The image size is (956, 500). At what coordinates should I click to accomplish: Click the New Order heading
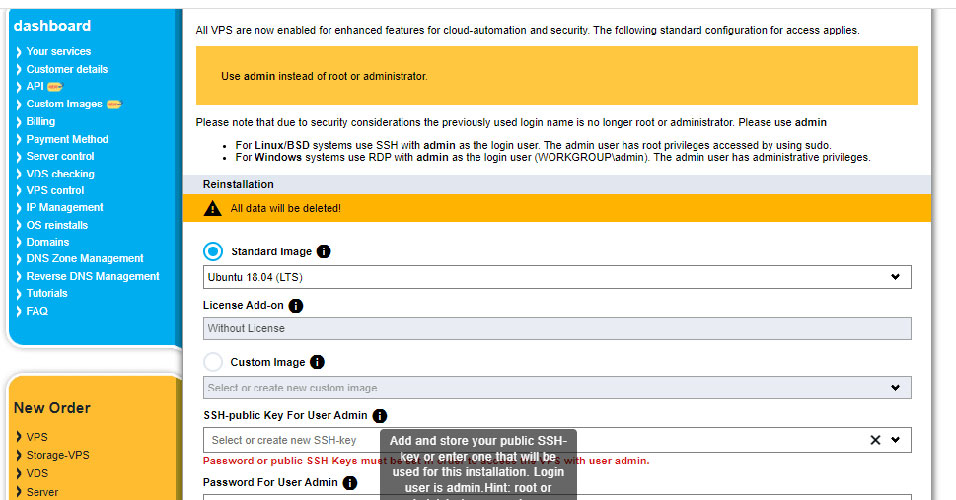pos(52,408)
